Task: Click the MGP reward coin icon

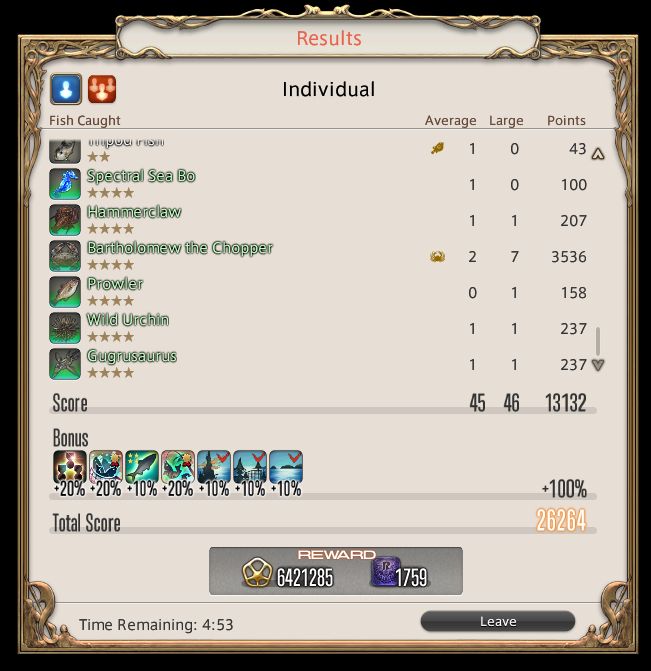Action: point(257,572)
